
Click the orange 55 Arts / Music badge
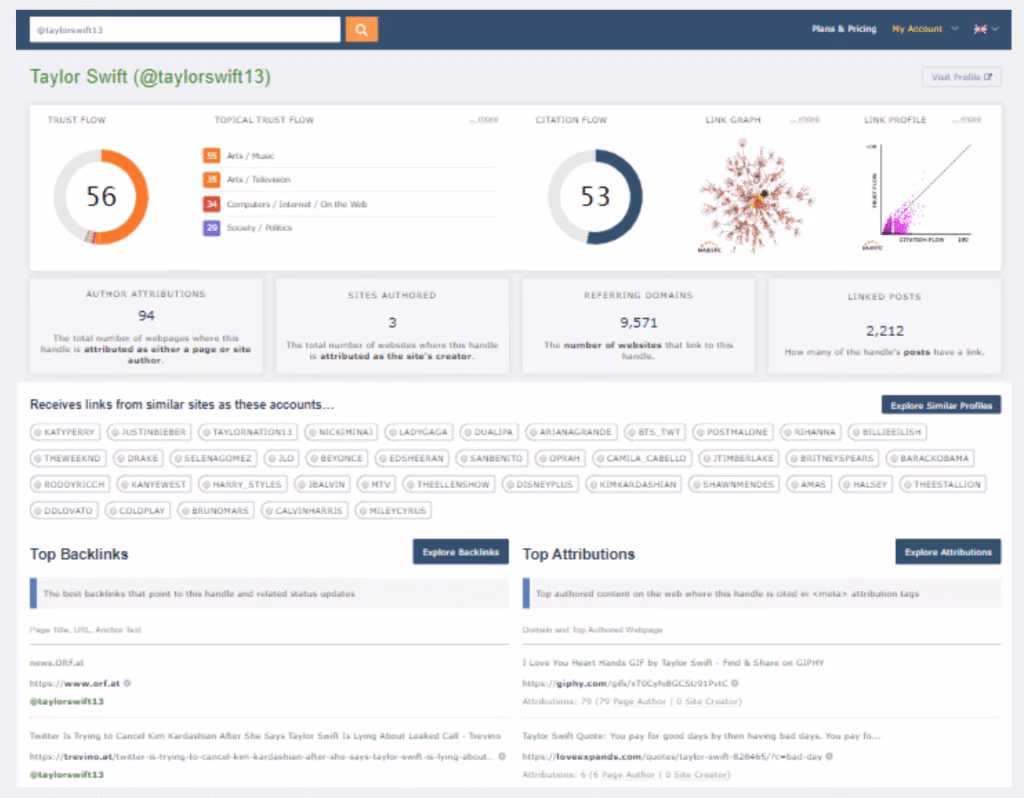(x=211, y=156)
